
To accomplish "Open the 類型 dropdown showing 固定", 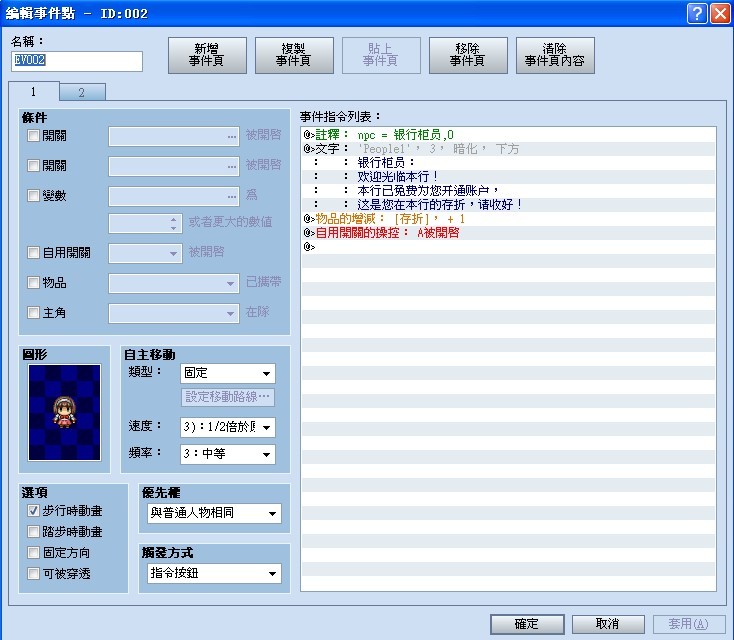I will click(228, 373).
